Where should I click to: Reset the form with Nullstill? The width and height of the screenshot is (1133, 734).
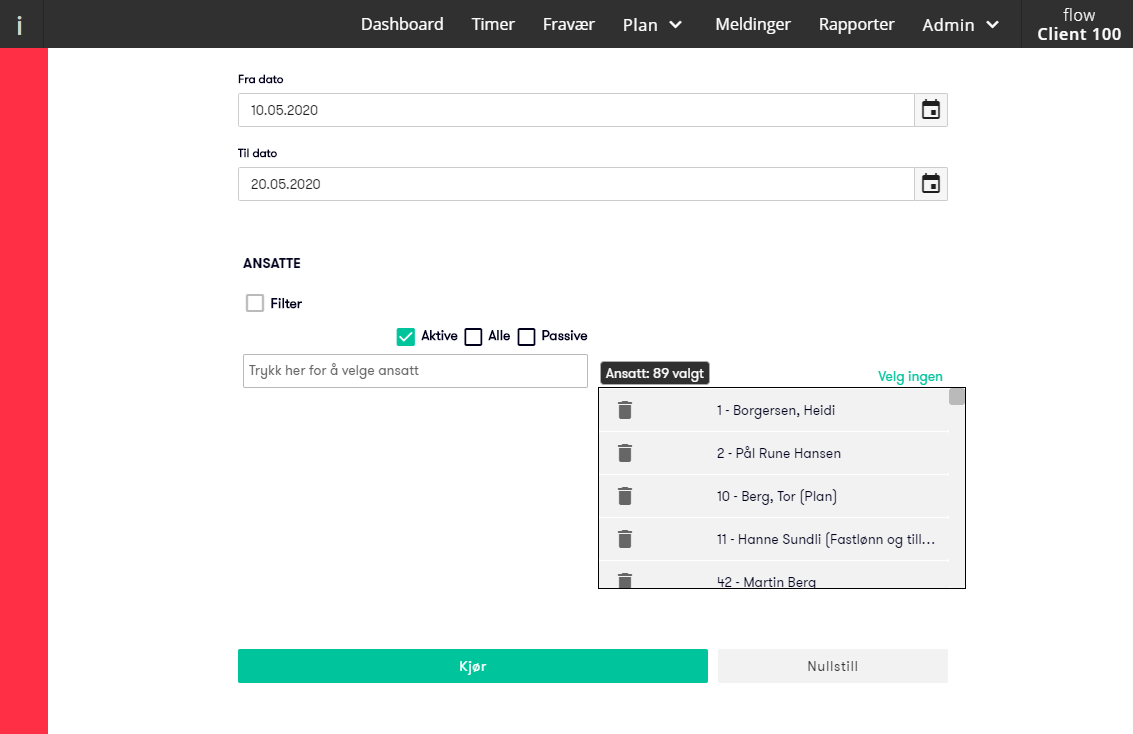[832, 666]
